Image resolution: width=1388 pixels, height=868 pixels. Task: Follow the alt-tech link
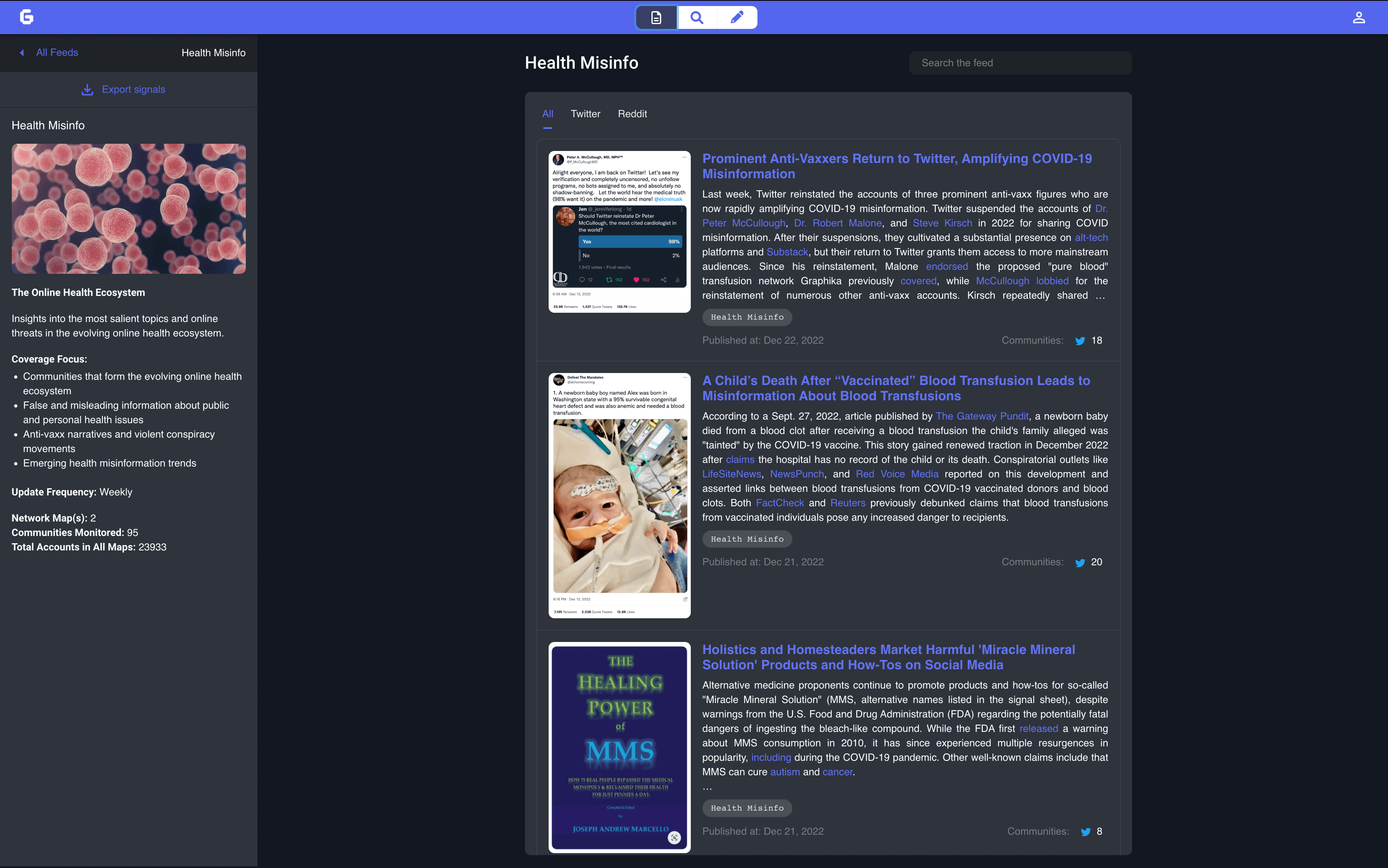1091,238
